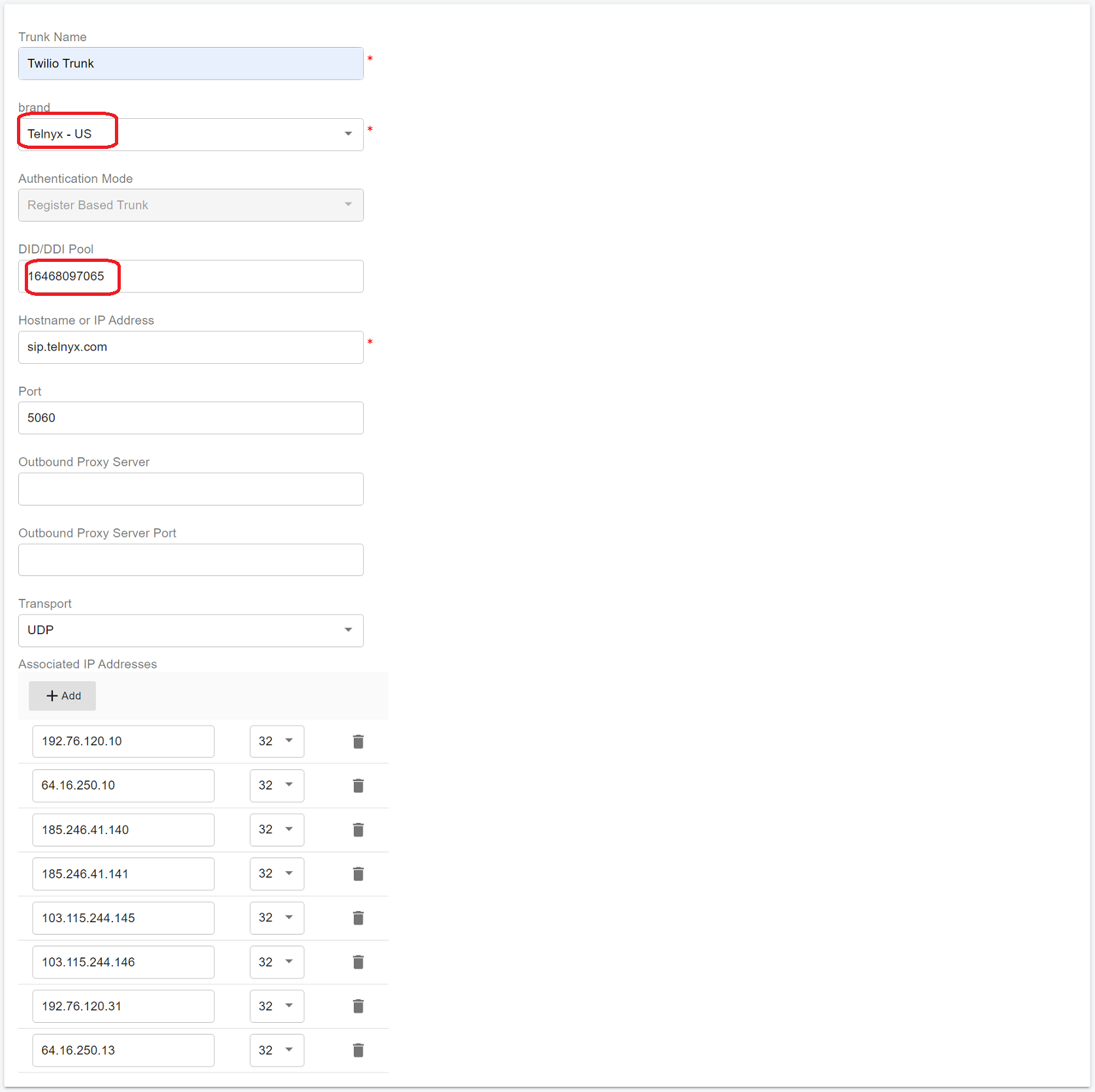This screenshot has height=1092, width=1095.
Task: Open subnet mask dropdown for 64.16.250.13
Action: (x=276, y=1050)
